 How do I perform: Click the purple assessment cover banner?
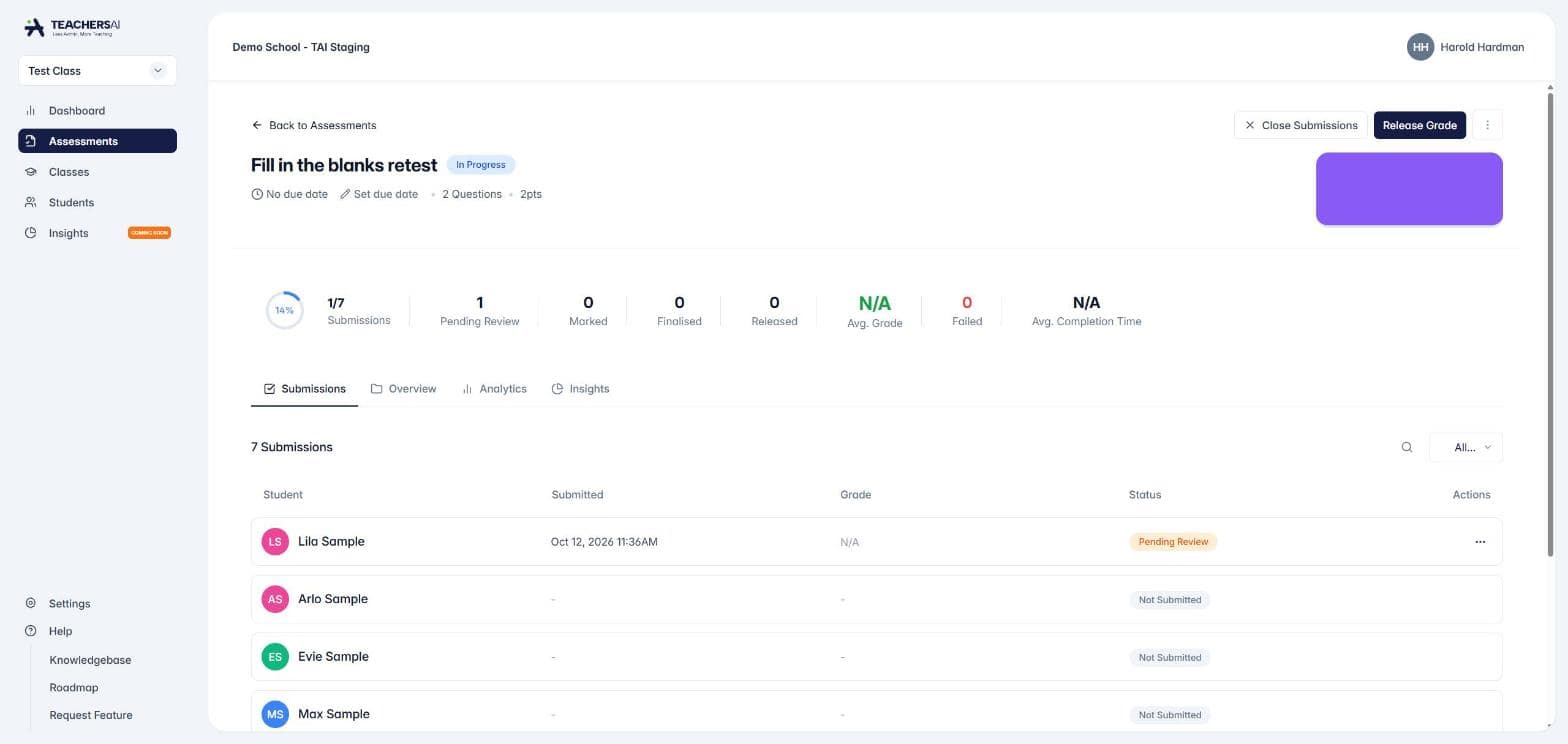point(1409,188)
